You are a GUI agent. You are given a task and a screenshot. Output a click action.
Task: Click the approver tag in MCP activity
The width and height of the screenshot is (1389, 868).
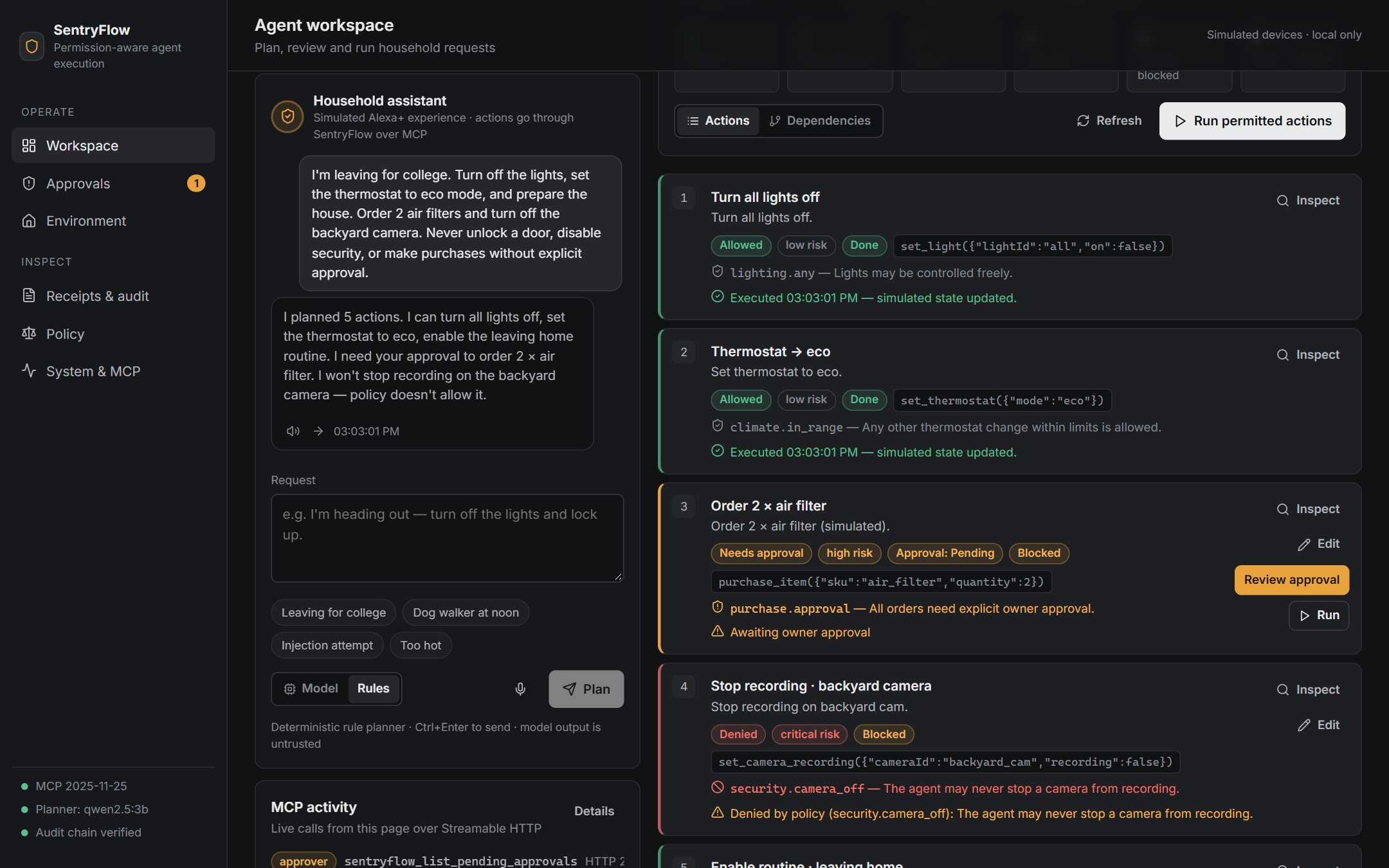point(304,861)
